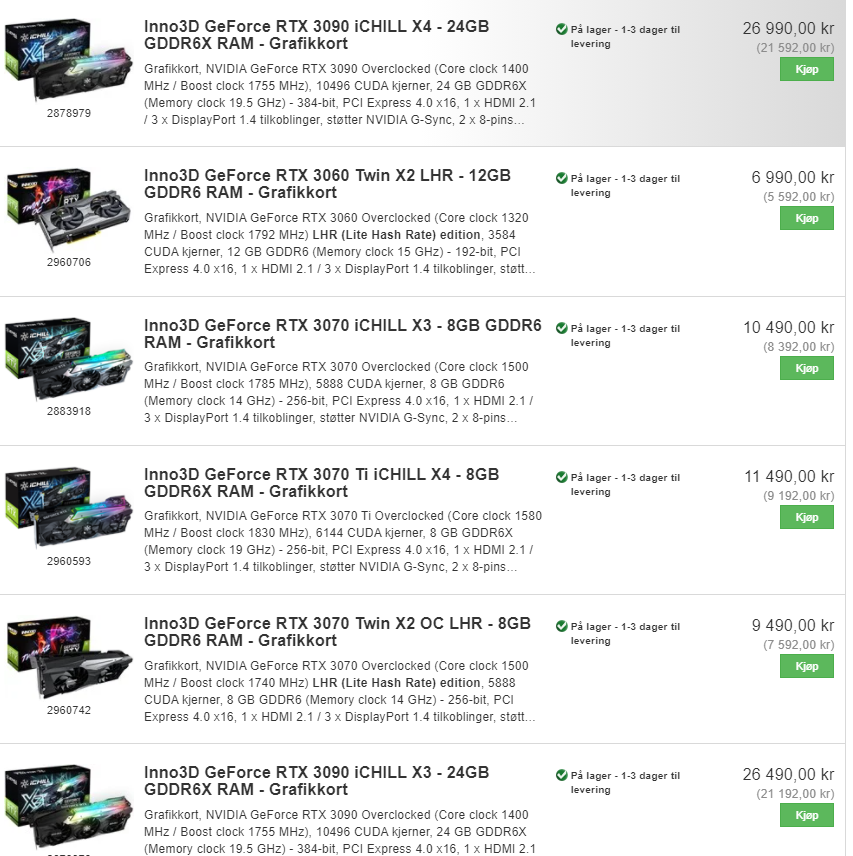The image size is (853, 856).
Task: Open the RTX 3070 Ti iCHILL X4 thumbnail
Action: tap(69, 508)
